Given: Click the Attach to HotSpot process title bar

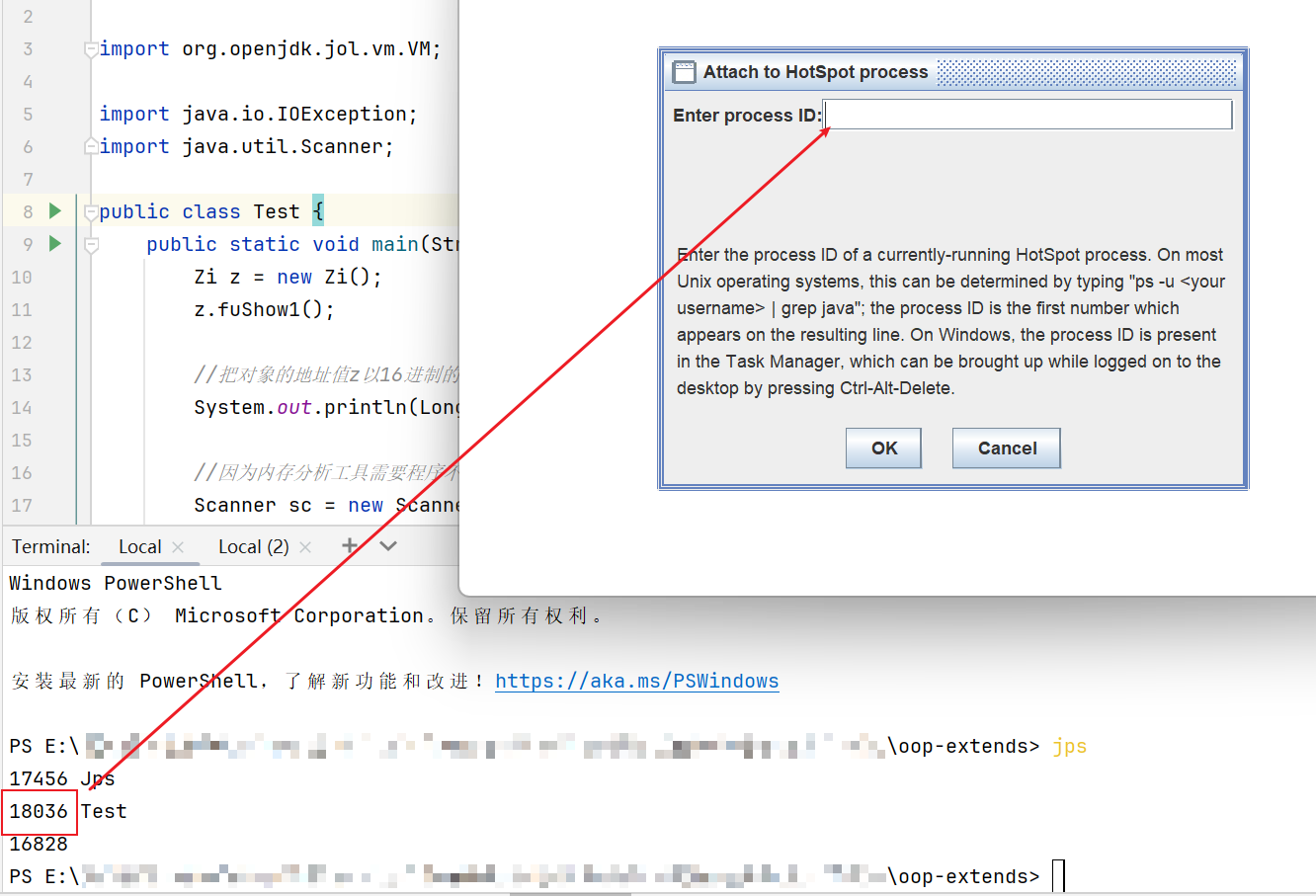Looking at the screenshot, I should point(953,72).
